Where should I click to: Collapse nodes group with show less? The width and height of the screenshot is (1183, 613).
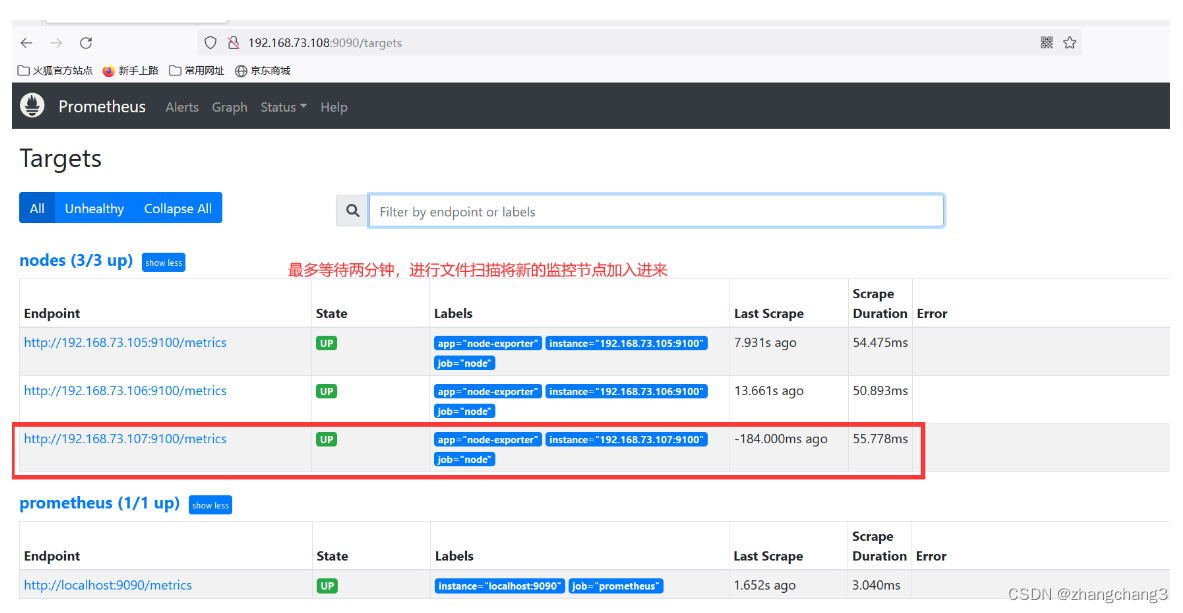(164, 263)
